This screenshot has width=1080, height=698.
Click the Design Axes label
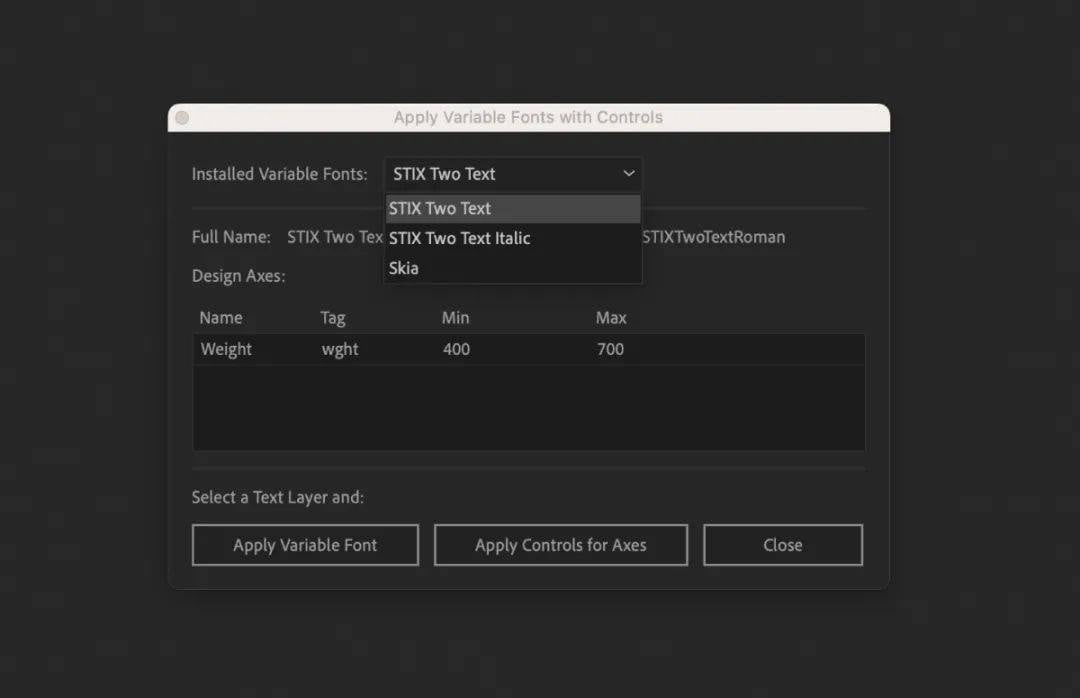coord(238,276)
